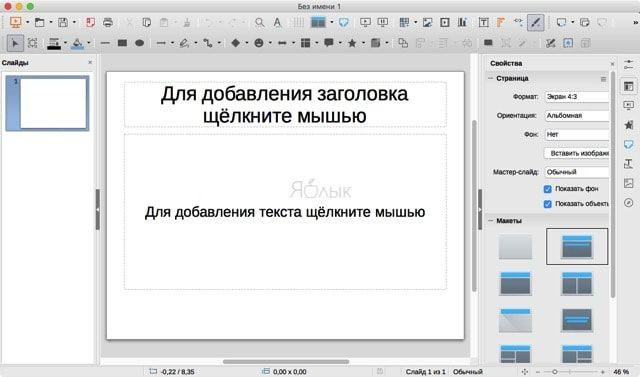Toggle 'Показать фон' checkbox
Image resolution: width=640 pixels, height=377 pixels.
click(548, 189)
